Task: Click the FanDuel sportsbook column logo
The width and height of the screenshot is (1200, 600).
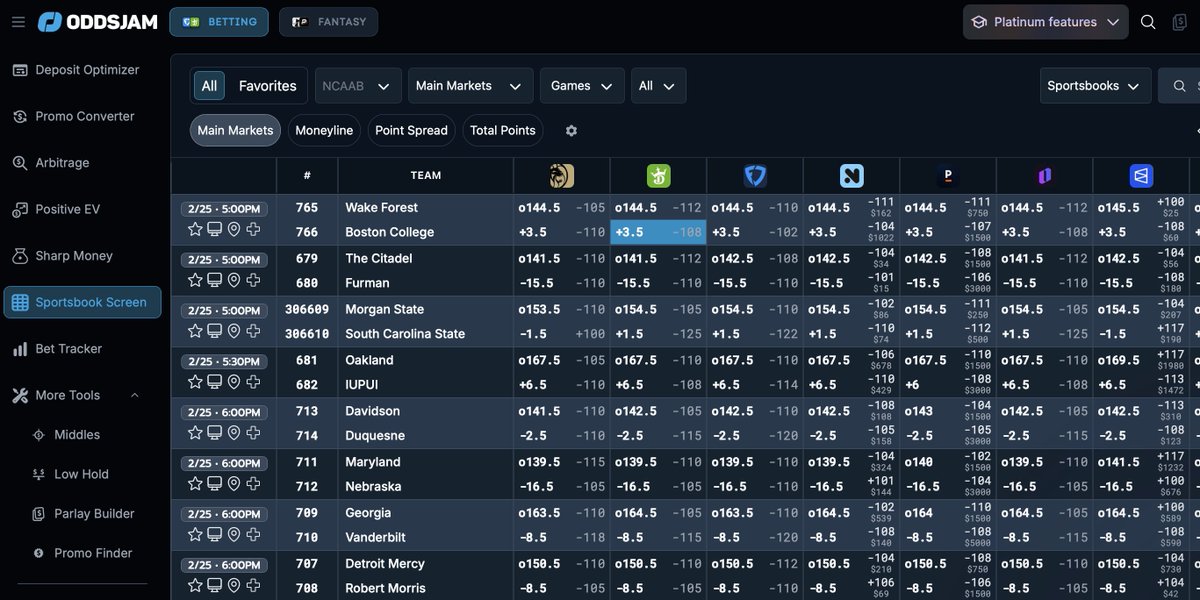Action: tap(755, 175)
